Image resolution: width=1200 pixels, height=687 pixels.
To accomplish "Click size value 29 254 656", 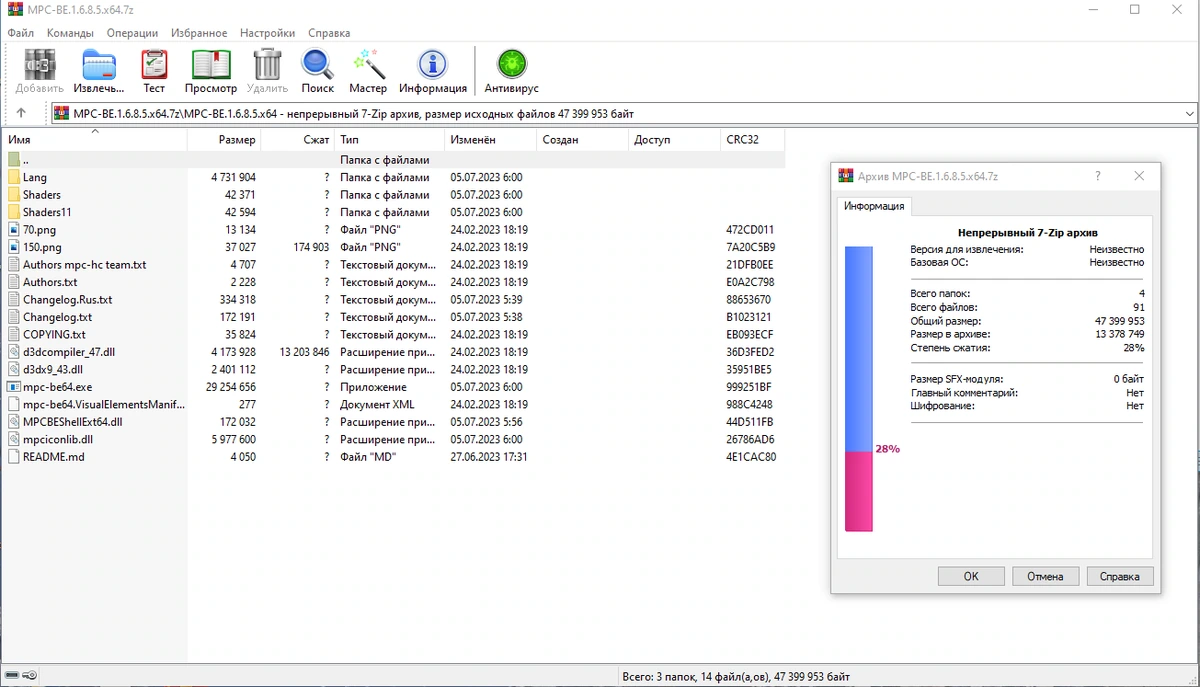I will [x=231, y=387].
